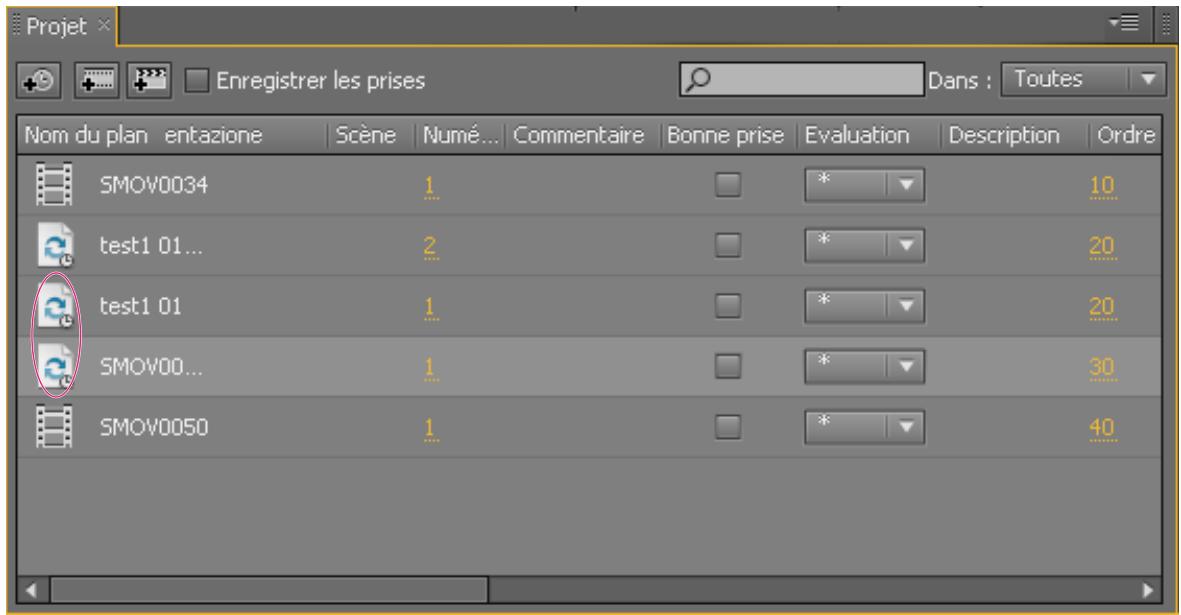This screenshot has height=615, width=1181.
Task: Click the filmstrip icon of SMOV0034
Action: click(x=54, y=184)
